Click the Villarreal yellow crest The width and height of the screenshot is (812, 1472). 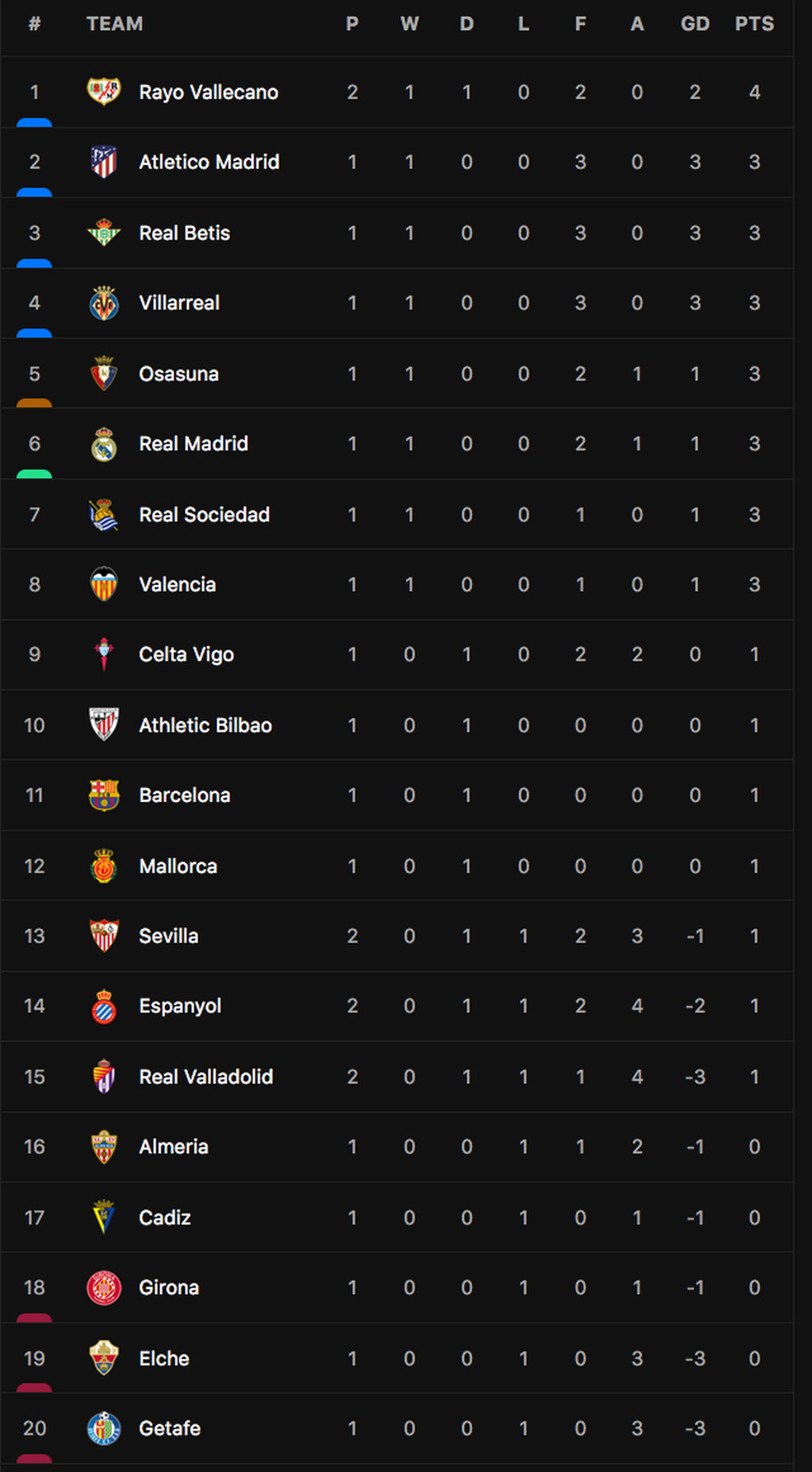[x=103, y=303]
